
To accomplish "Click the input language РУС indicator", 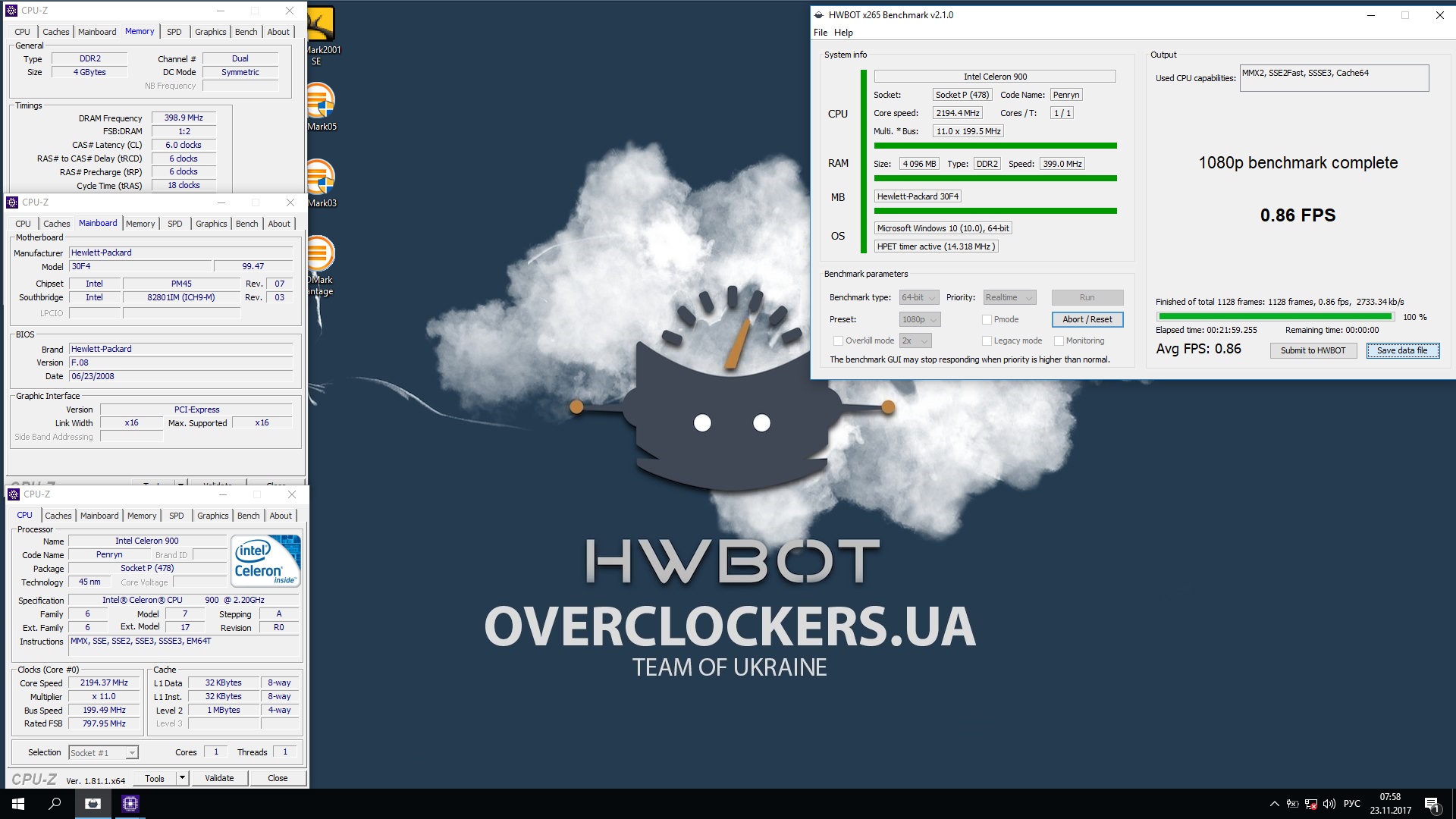I will (1352, 804).
